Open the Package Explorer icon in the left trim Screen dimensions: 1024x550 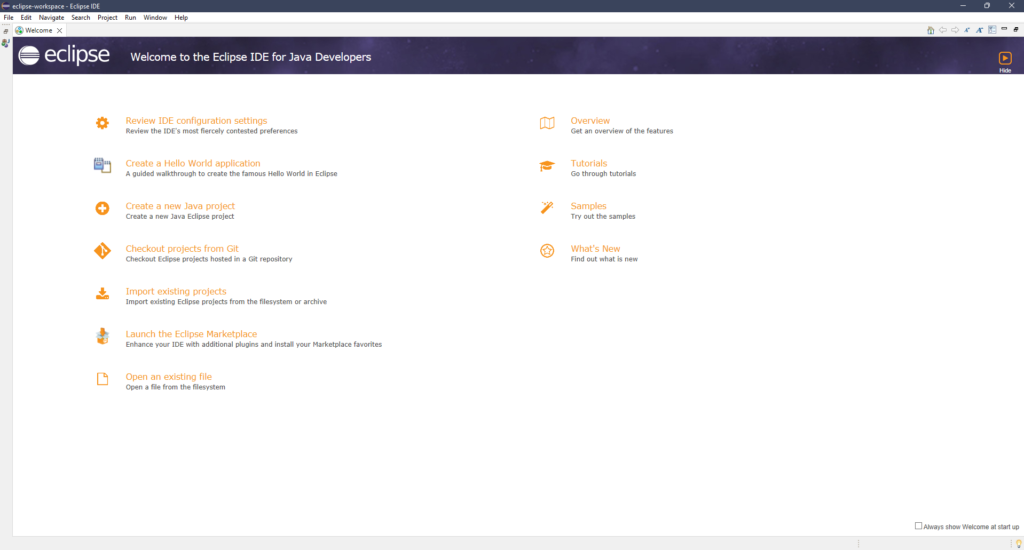tap(6, 43)
